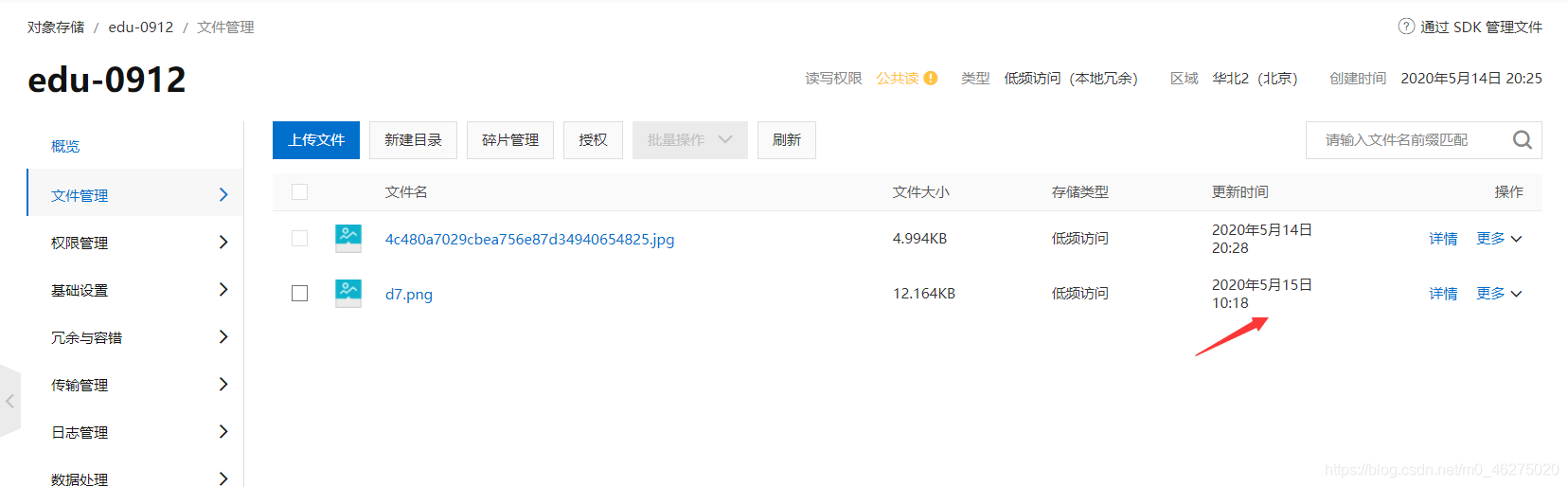This screenshot has width=1568, height=487.
Task: Click the edu-0912 bucket title
Action: pos(107,80)
